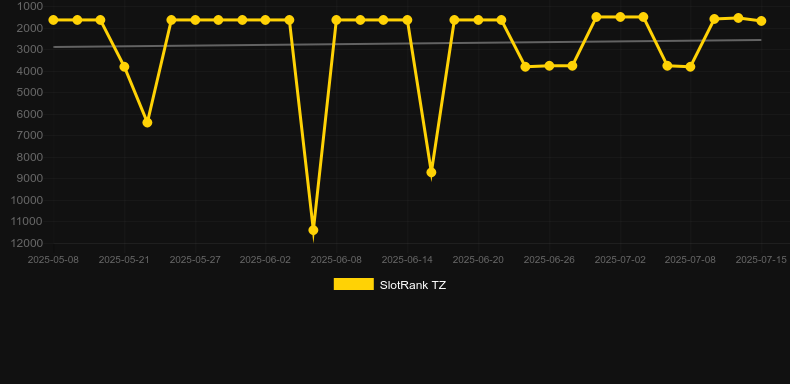This screenshot has width=790, height=384.
Task: Select the data point above 2025-06-08 label
Action: point(337,20)
